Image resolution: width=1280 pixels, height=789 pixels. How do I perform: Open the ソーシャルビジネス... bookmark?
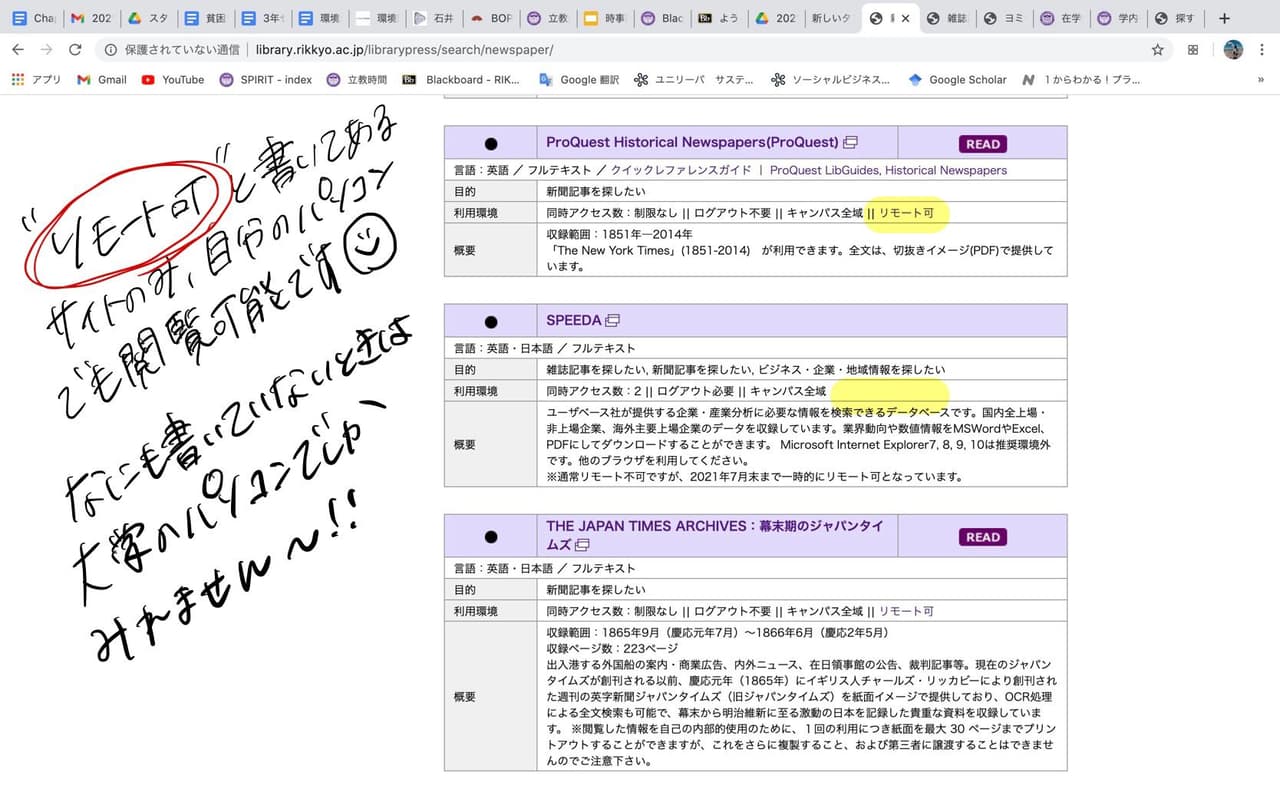[830, 80]
